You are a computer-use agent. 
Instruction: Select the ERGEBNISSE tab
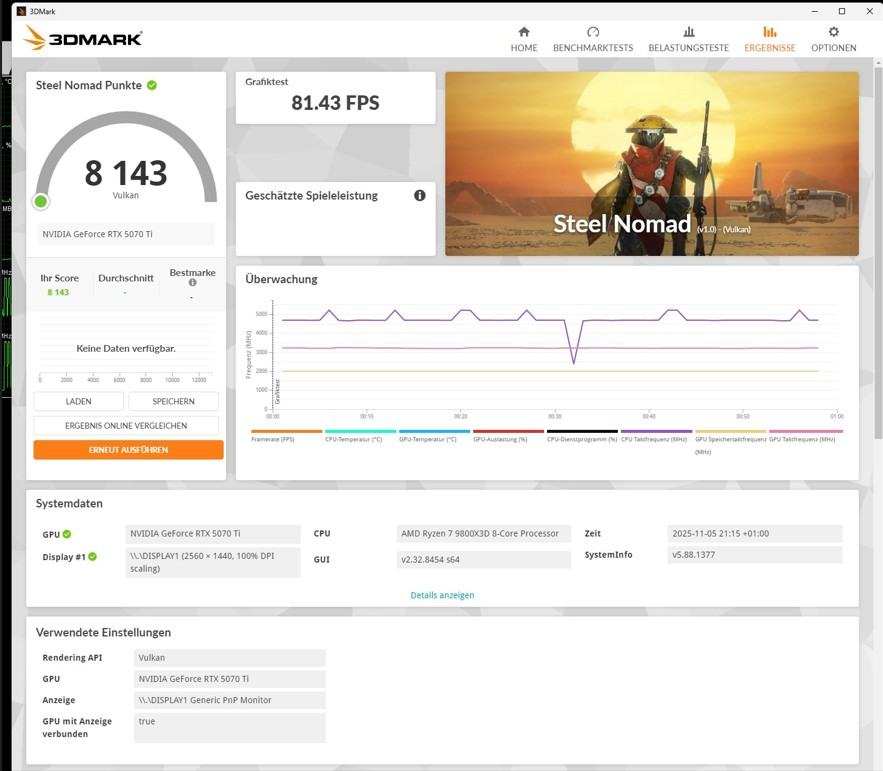click(x=770, y=39)
